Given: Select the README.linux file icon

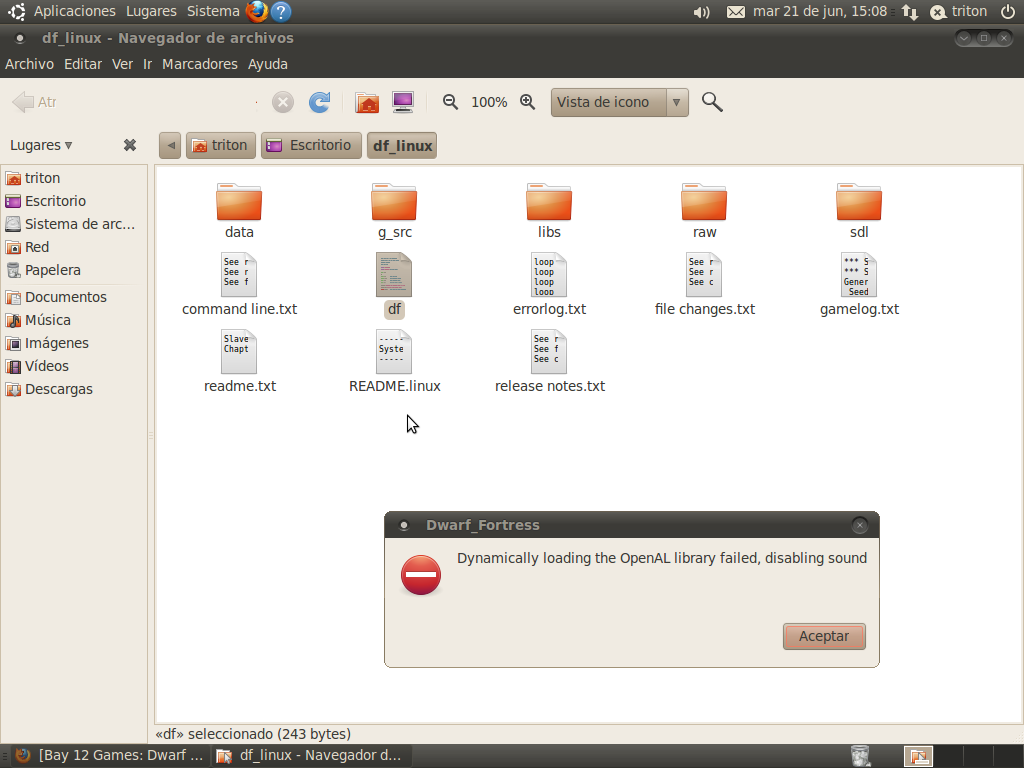Looking at the screenshot, I should coord(394,352).
